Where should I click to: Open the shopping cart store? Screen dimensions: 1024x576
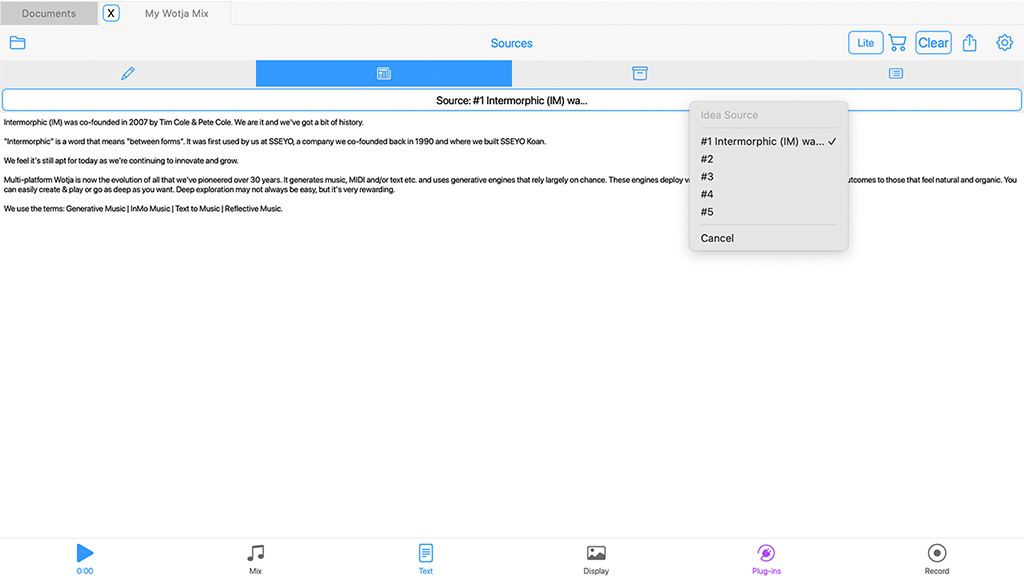point(897,42)
